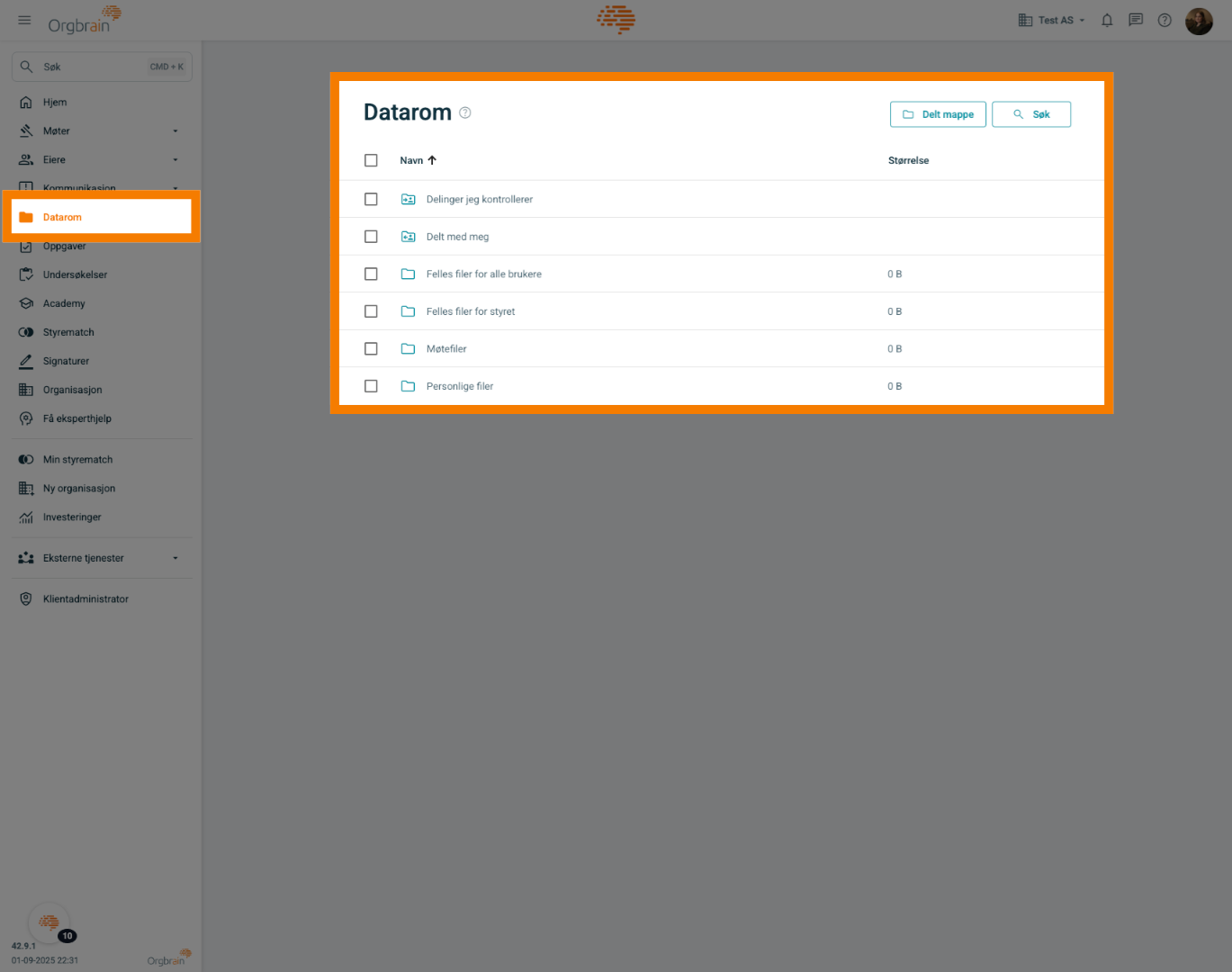Click the Felles filer for styret folder icon

408,311
